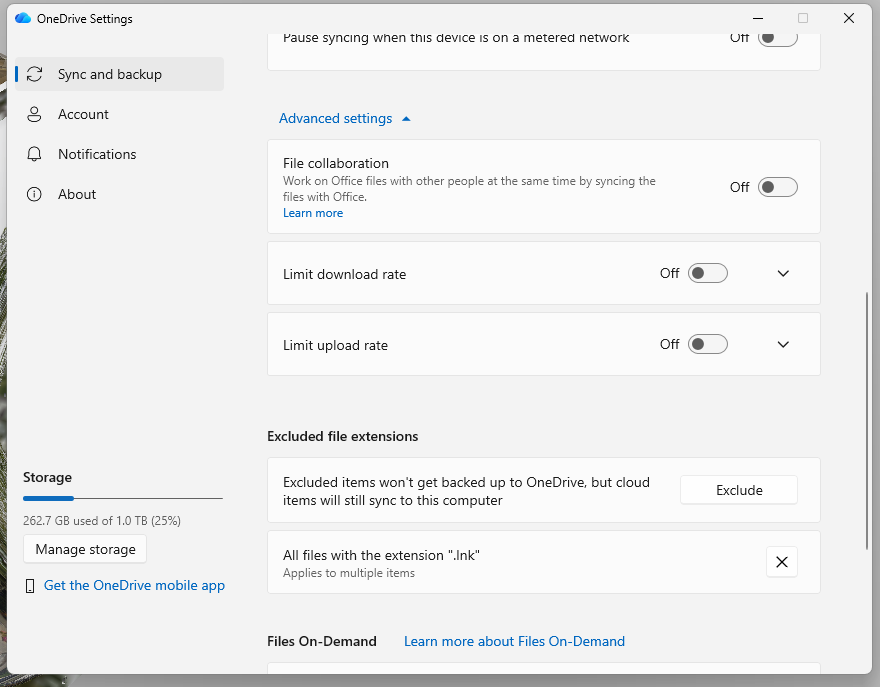Image resolution: width=880 pixels, height=687 pixels.
Task: Open the Sync and backup page
Action: 120,74
